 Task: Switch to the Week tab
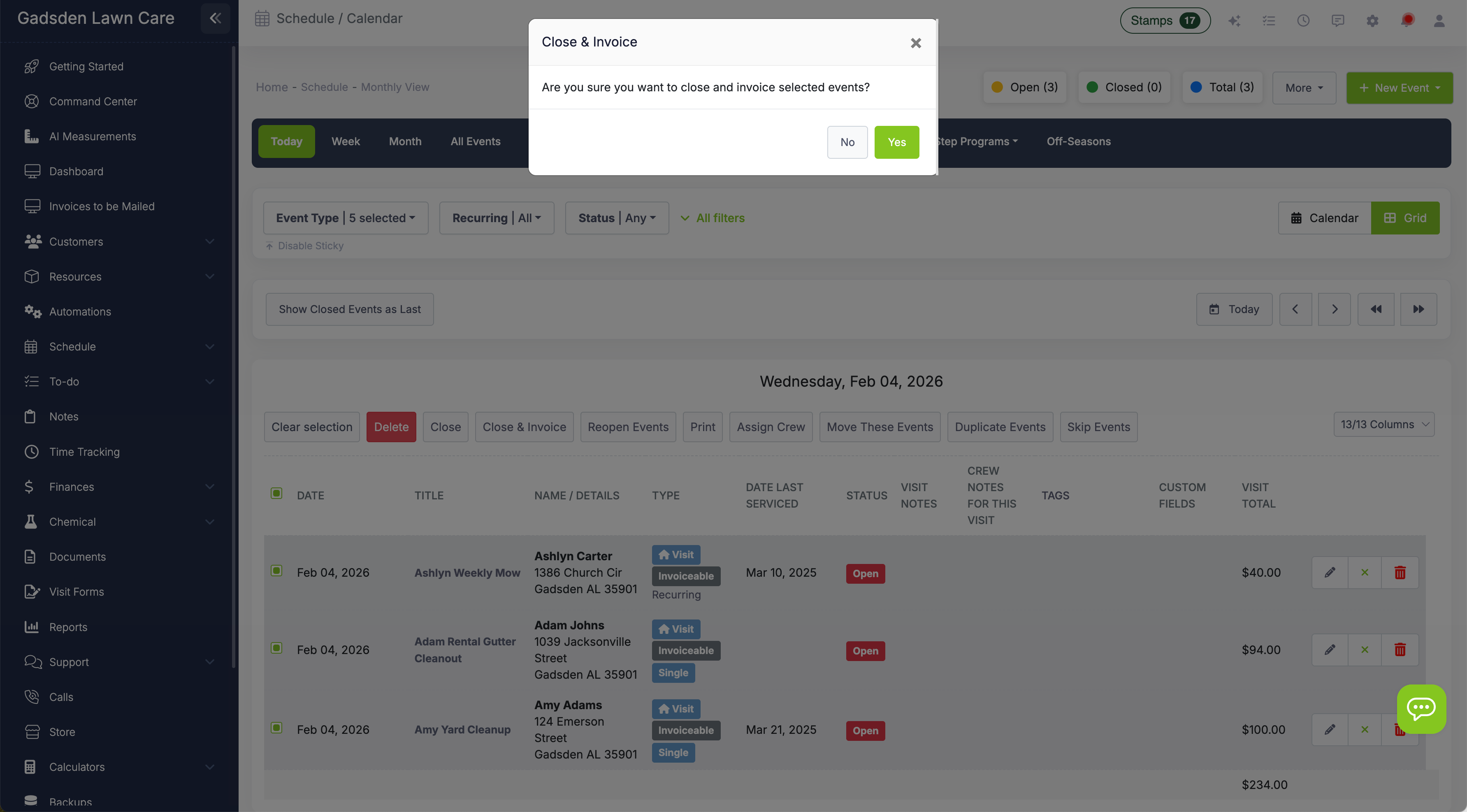pos(346,141)
